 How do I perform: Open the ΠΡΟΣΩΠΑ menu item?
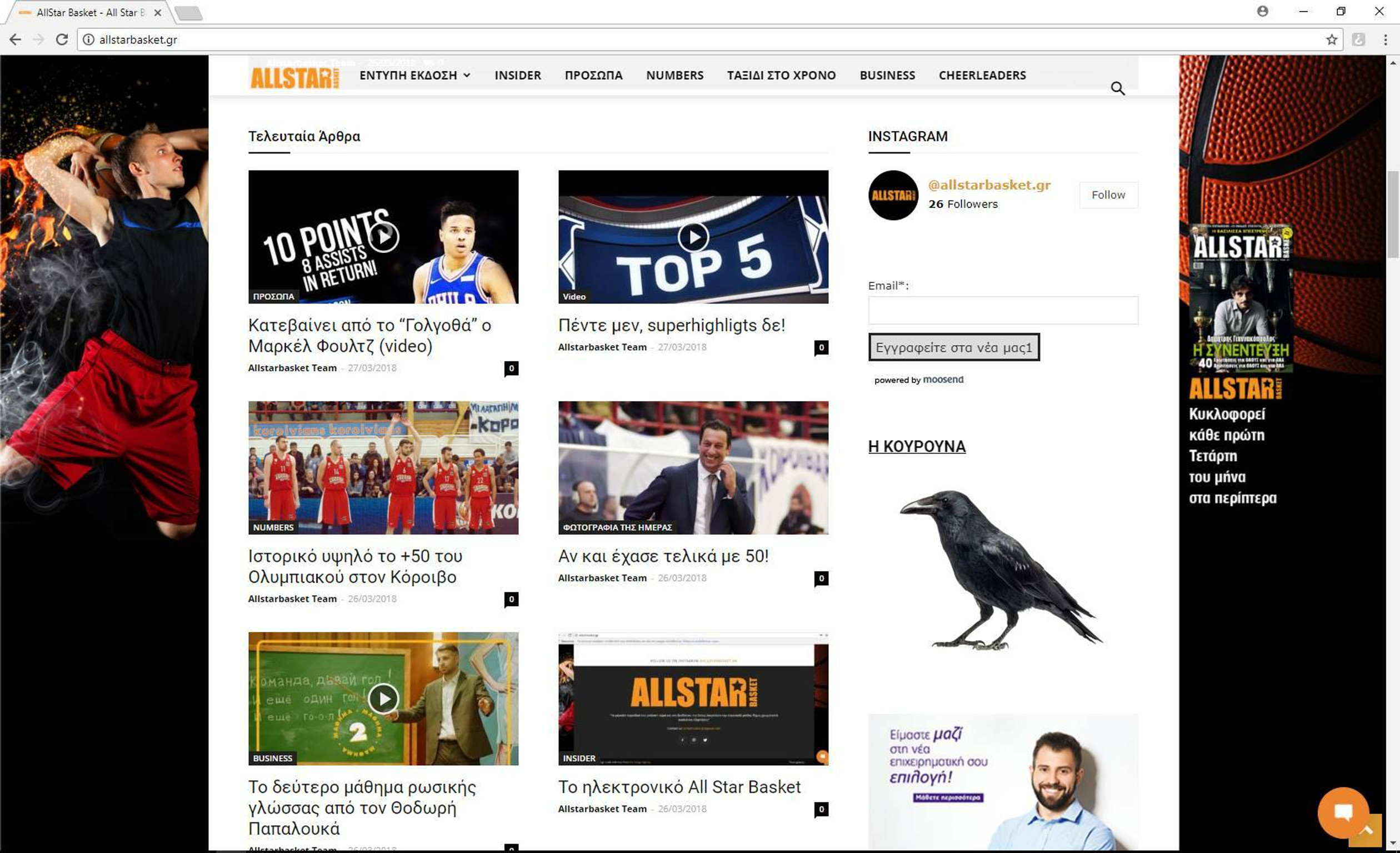[594, 75]
